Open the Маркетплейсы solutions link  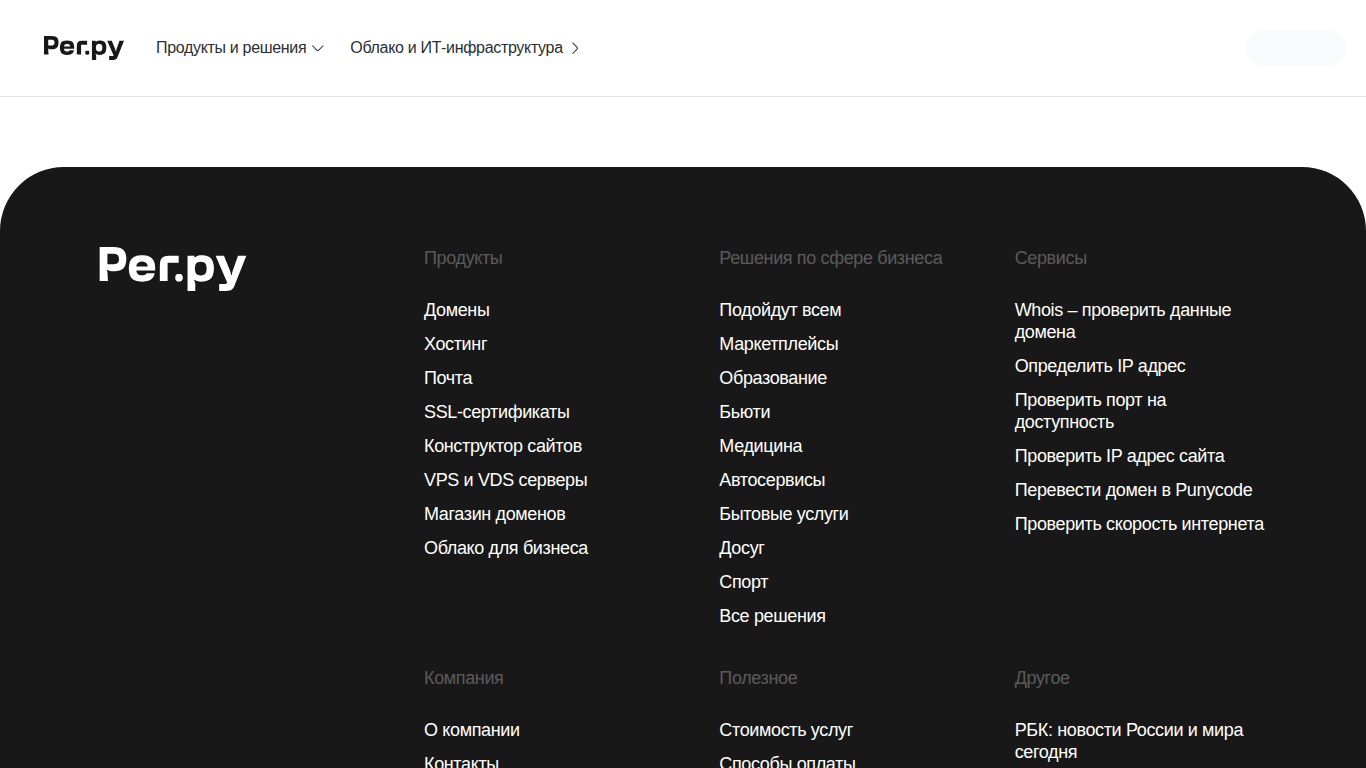tap(779, 344)
